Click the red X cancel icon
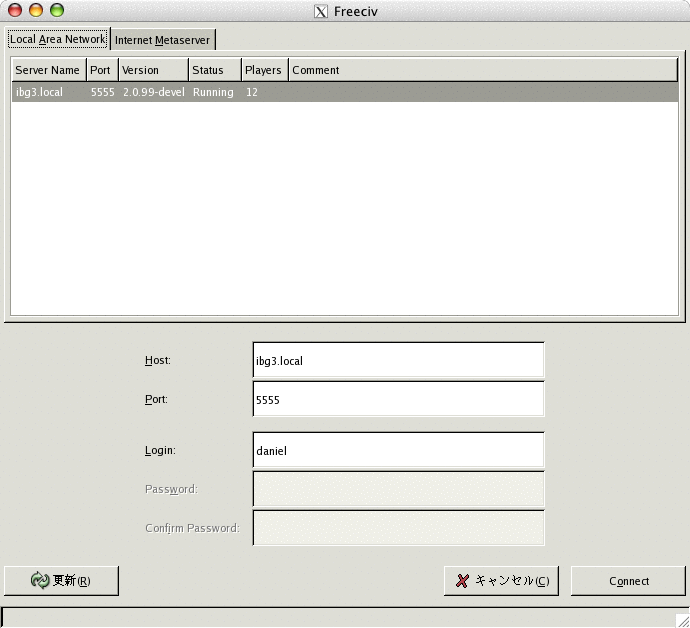The height and width of the screenshot is (628, 690). [462, 581]
